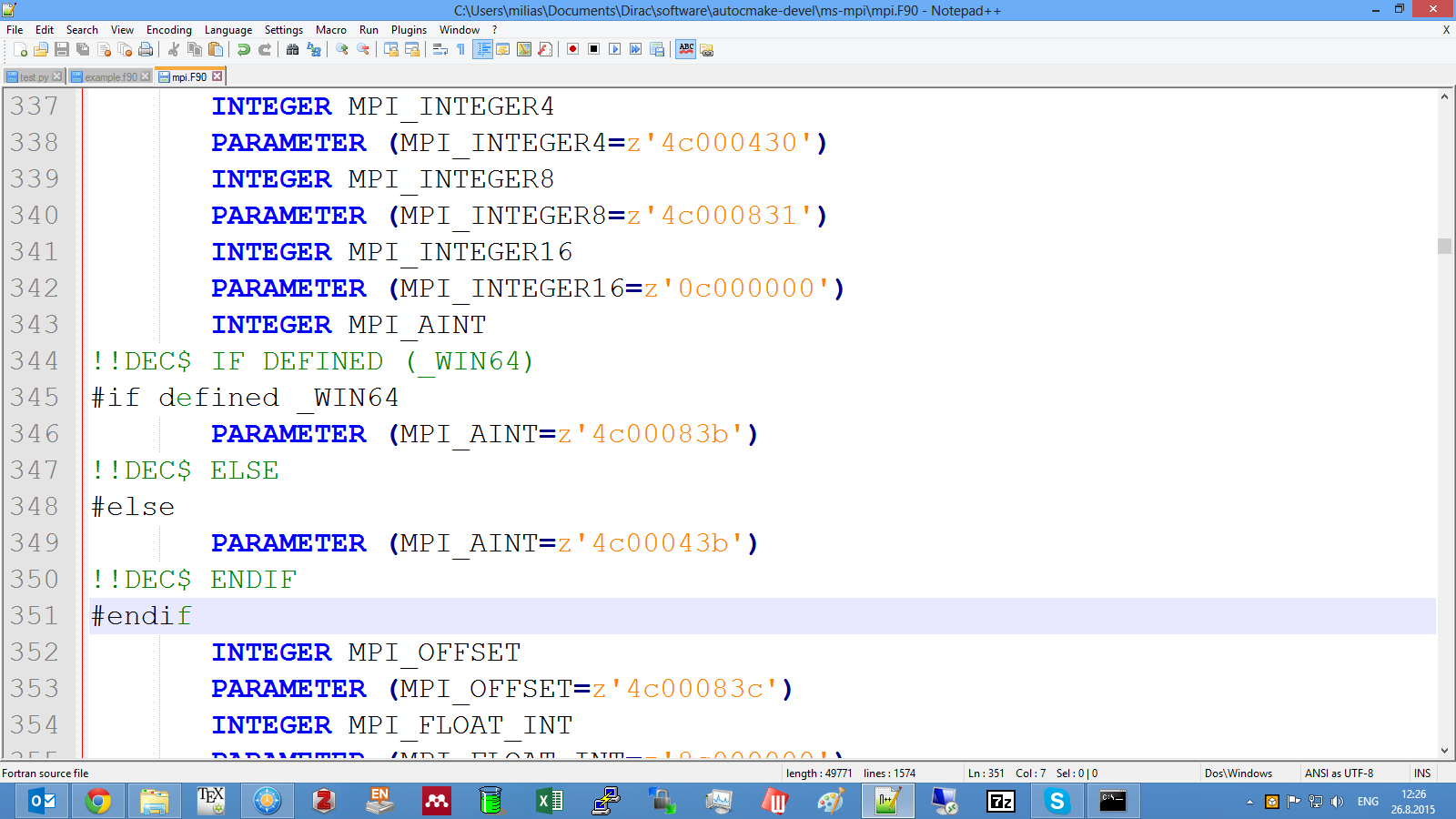The width and height of the screenshot is (1456, 819).
Task: Click the Redo toolbar icon
Action: pos(265,49)
